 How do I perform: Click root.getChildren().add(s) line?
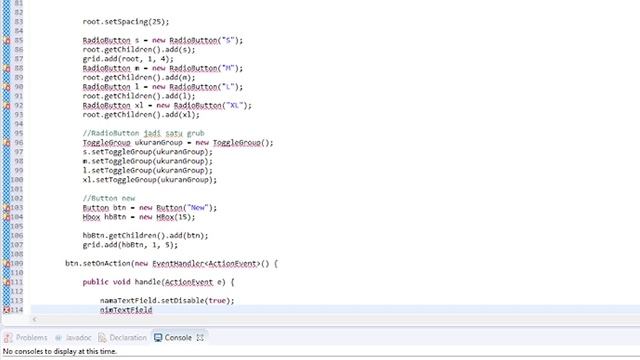point(139,50)
